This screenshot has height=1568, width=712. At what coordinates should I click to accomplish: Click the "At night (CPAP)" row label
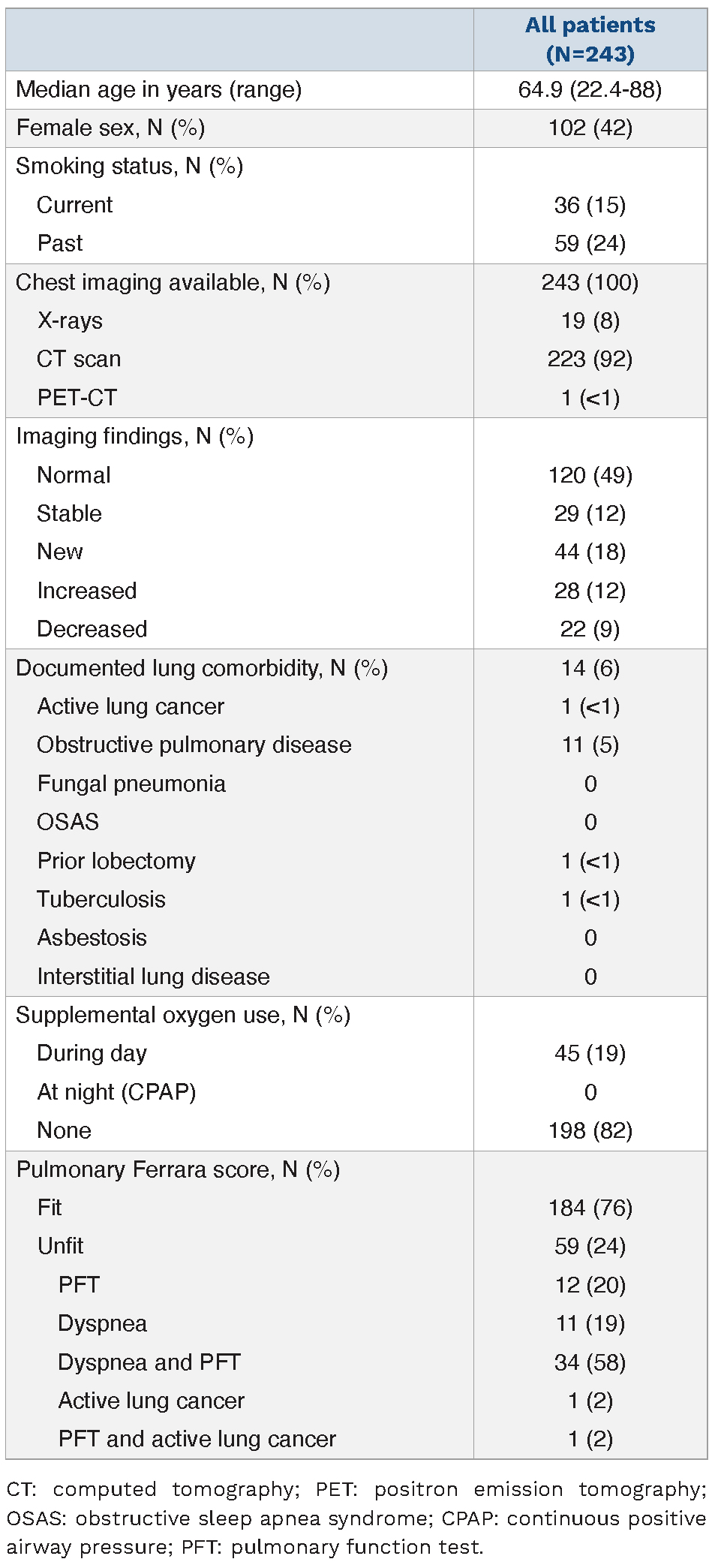coord(116,1092)
